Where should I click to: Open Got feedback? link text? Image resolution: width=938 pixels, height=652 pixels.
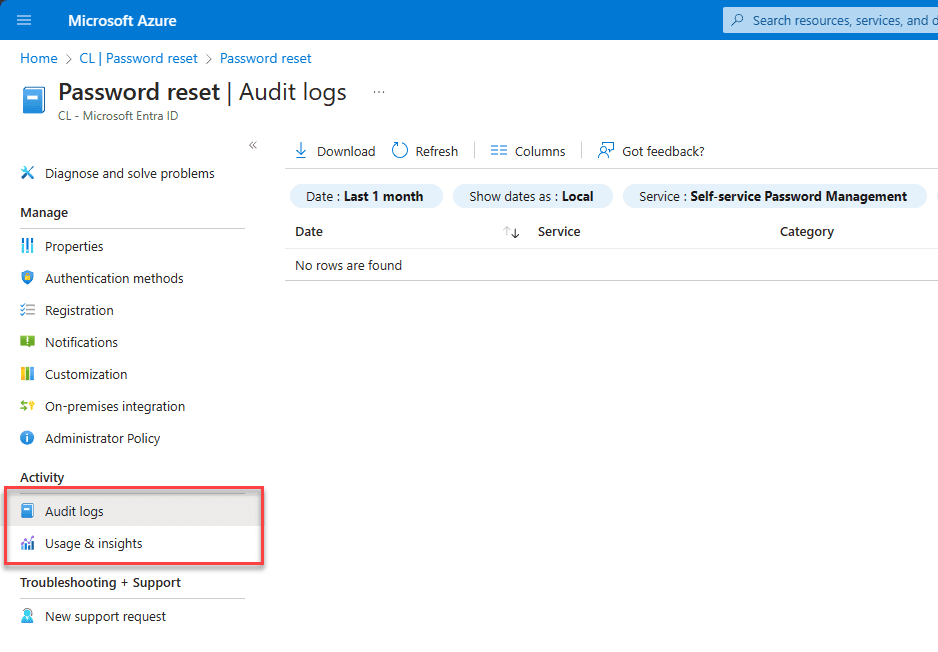click(x=663, y=152)
